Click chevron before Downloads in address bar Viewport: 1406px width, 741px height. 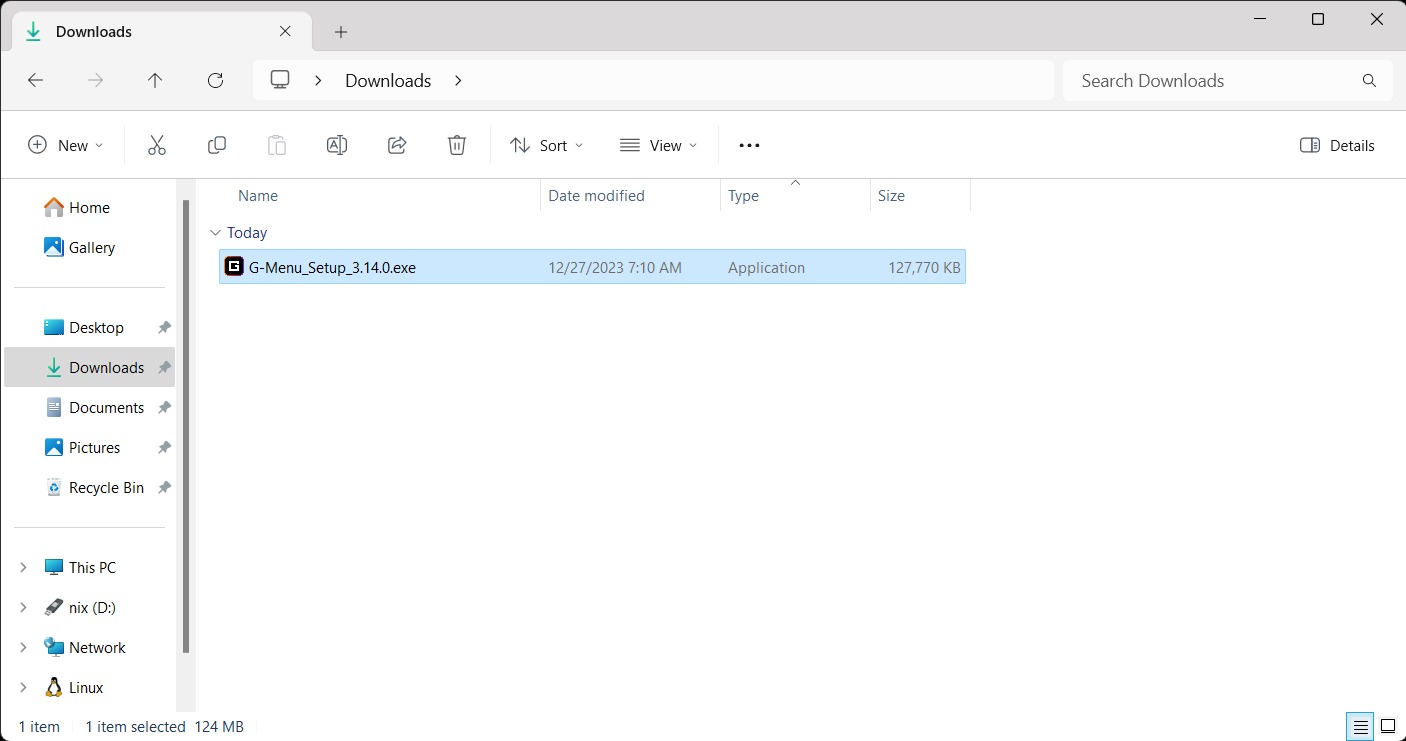point(318,80)
